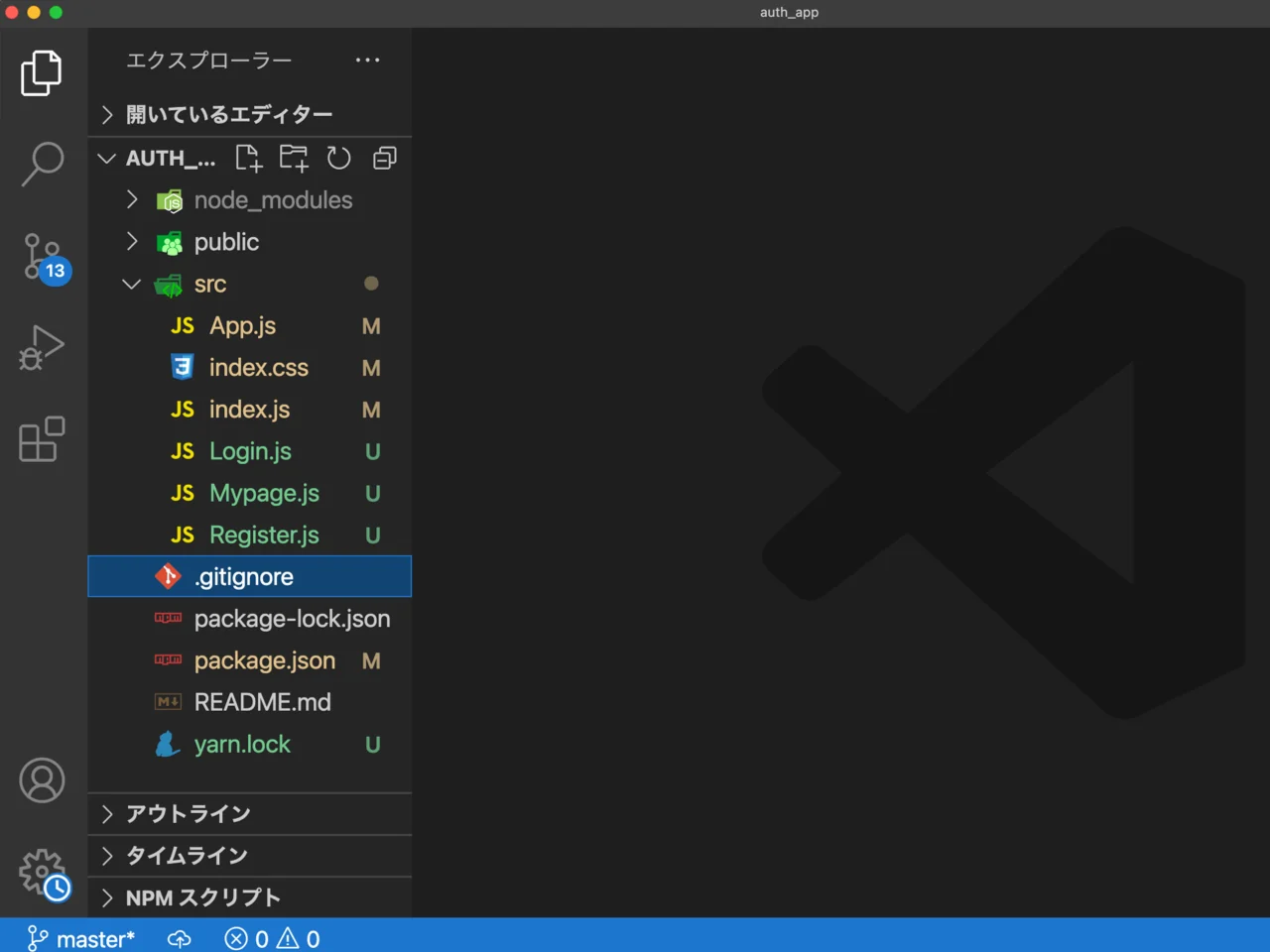1270x952 pixels.
Task: Collapse all folders using the collapse icon
Action: click(x=384, y=158)
